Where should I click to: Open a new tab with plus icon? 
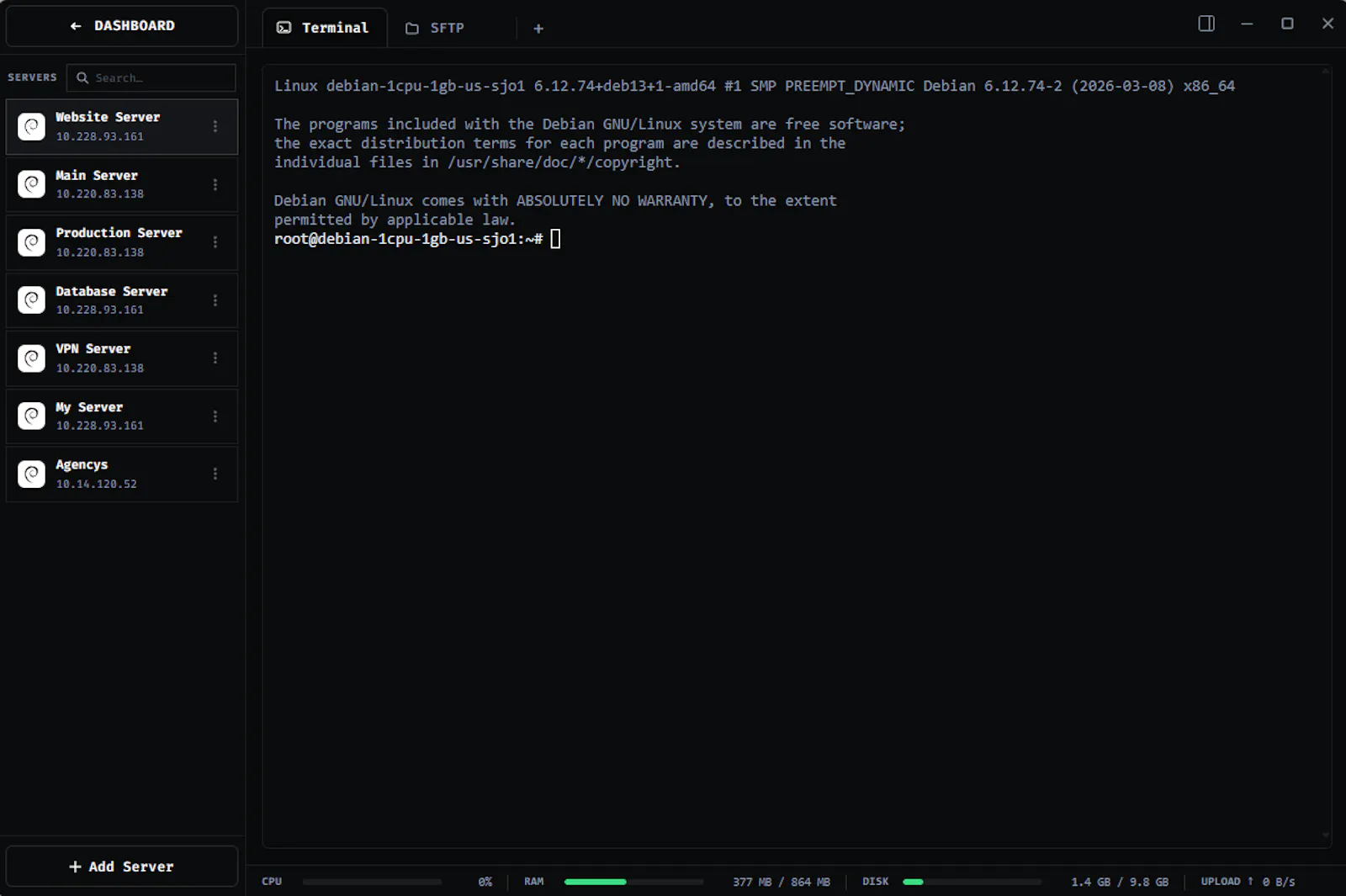(x=538, y=29)
